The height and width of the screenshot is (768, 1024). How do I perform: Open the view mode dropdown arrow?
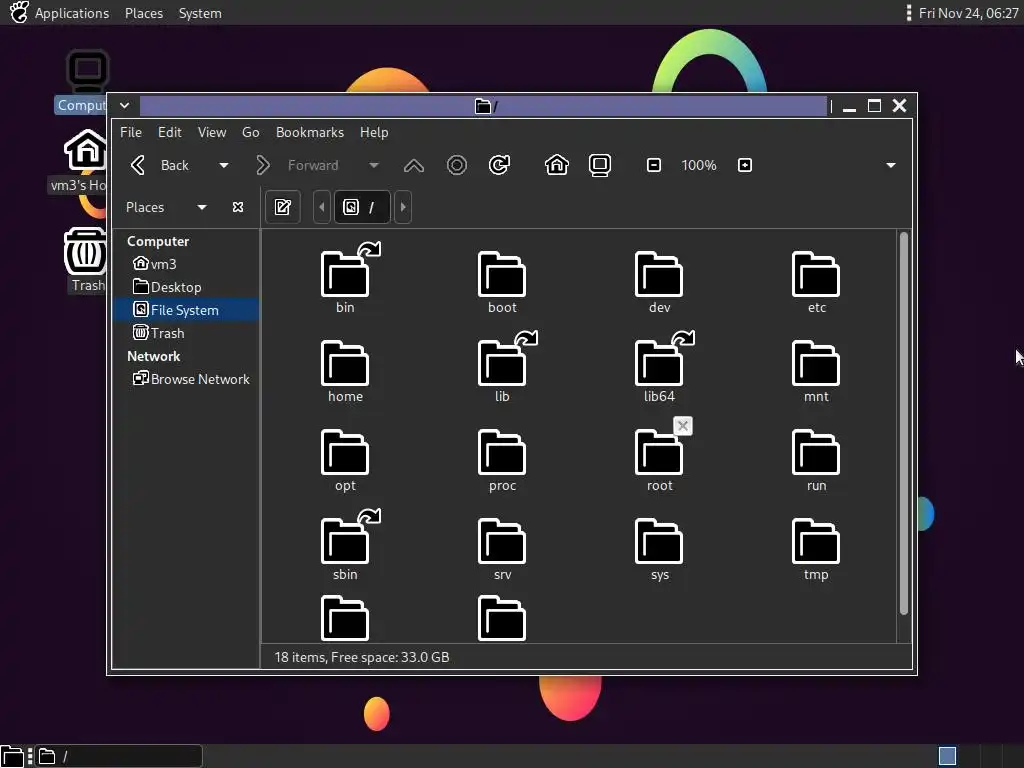(x=891, y=165)
